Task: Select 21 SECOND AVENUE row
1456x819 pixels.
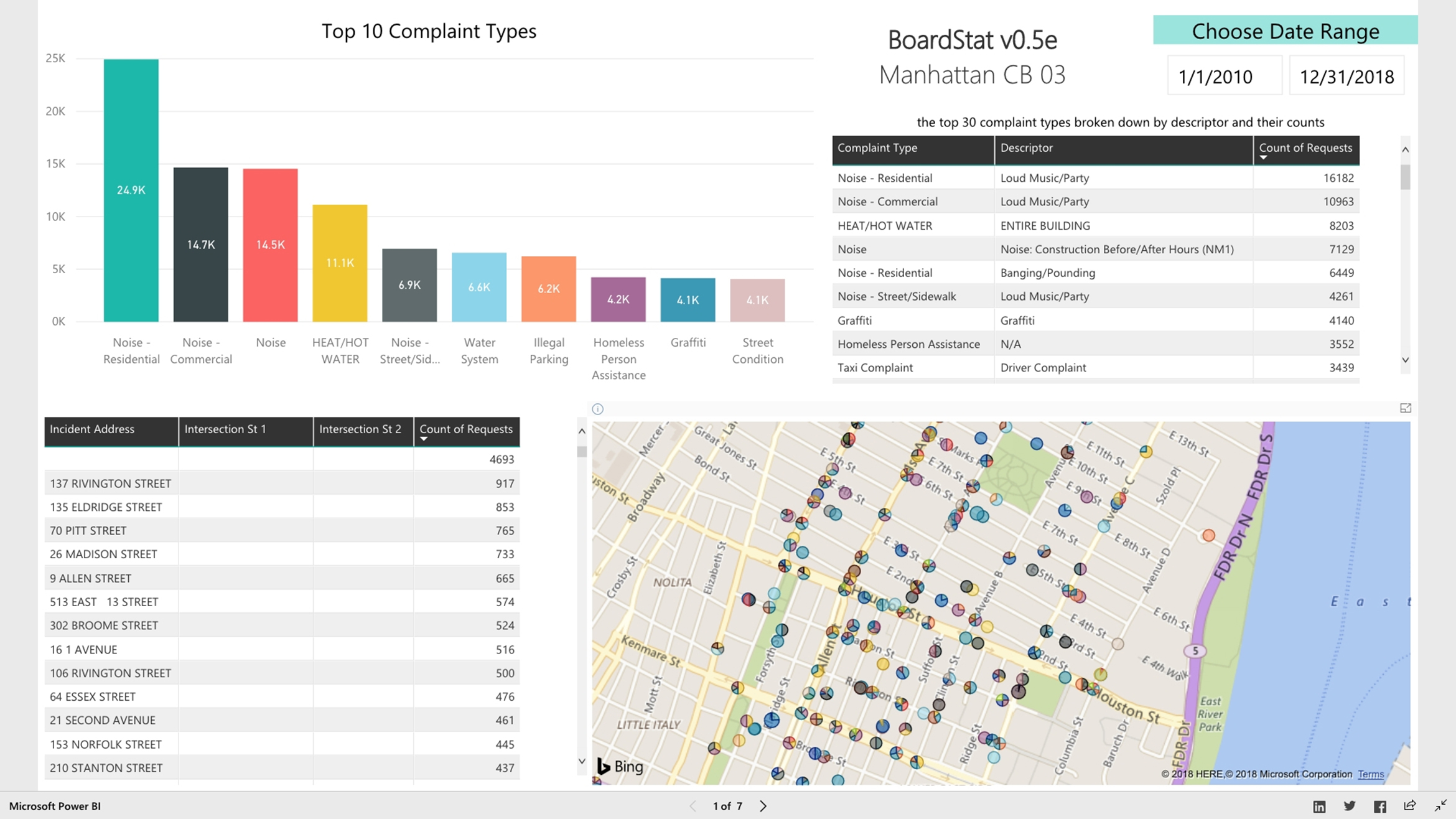Action: point(282,720)
